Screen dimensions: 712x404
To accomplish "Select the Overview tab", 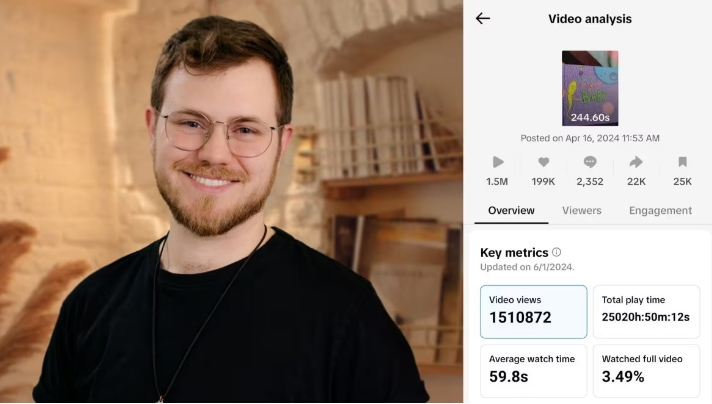I will click(x=511, y=211).
